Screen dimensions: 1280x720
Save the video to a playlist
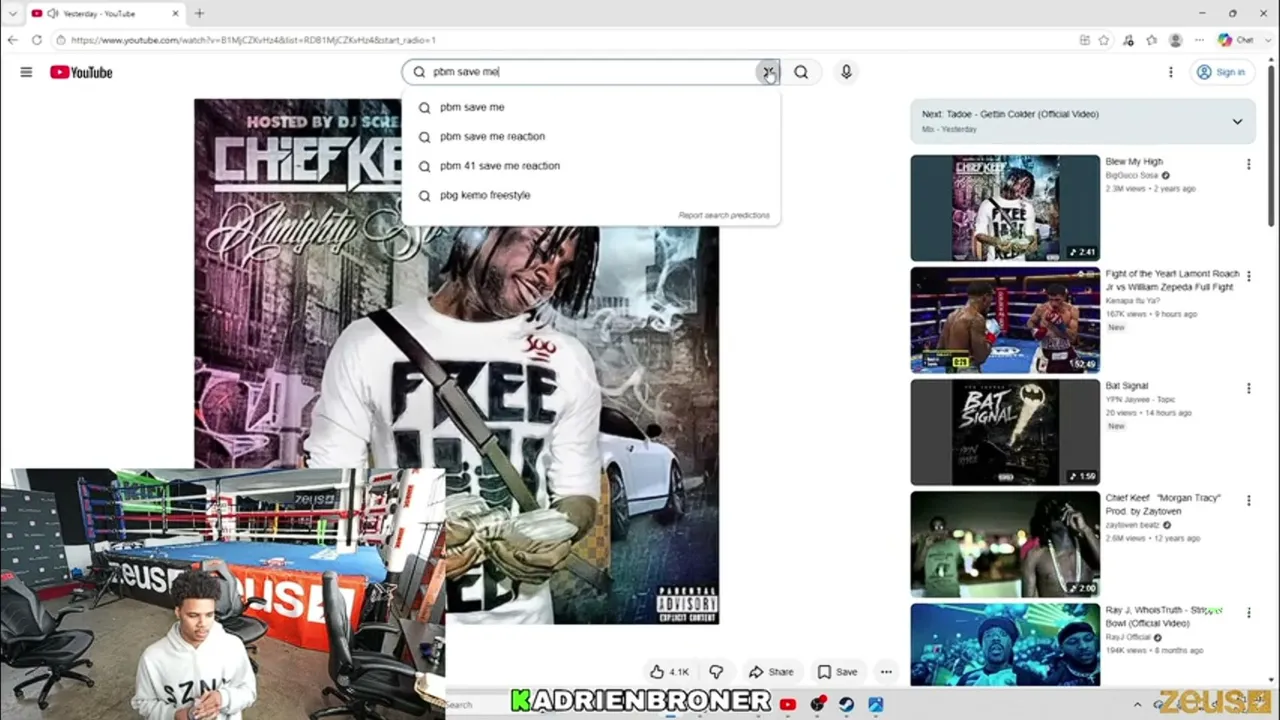[837, 672]
